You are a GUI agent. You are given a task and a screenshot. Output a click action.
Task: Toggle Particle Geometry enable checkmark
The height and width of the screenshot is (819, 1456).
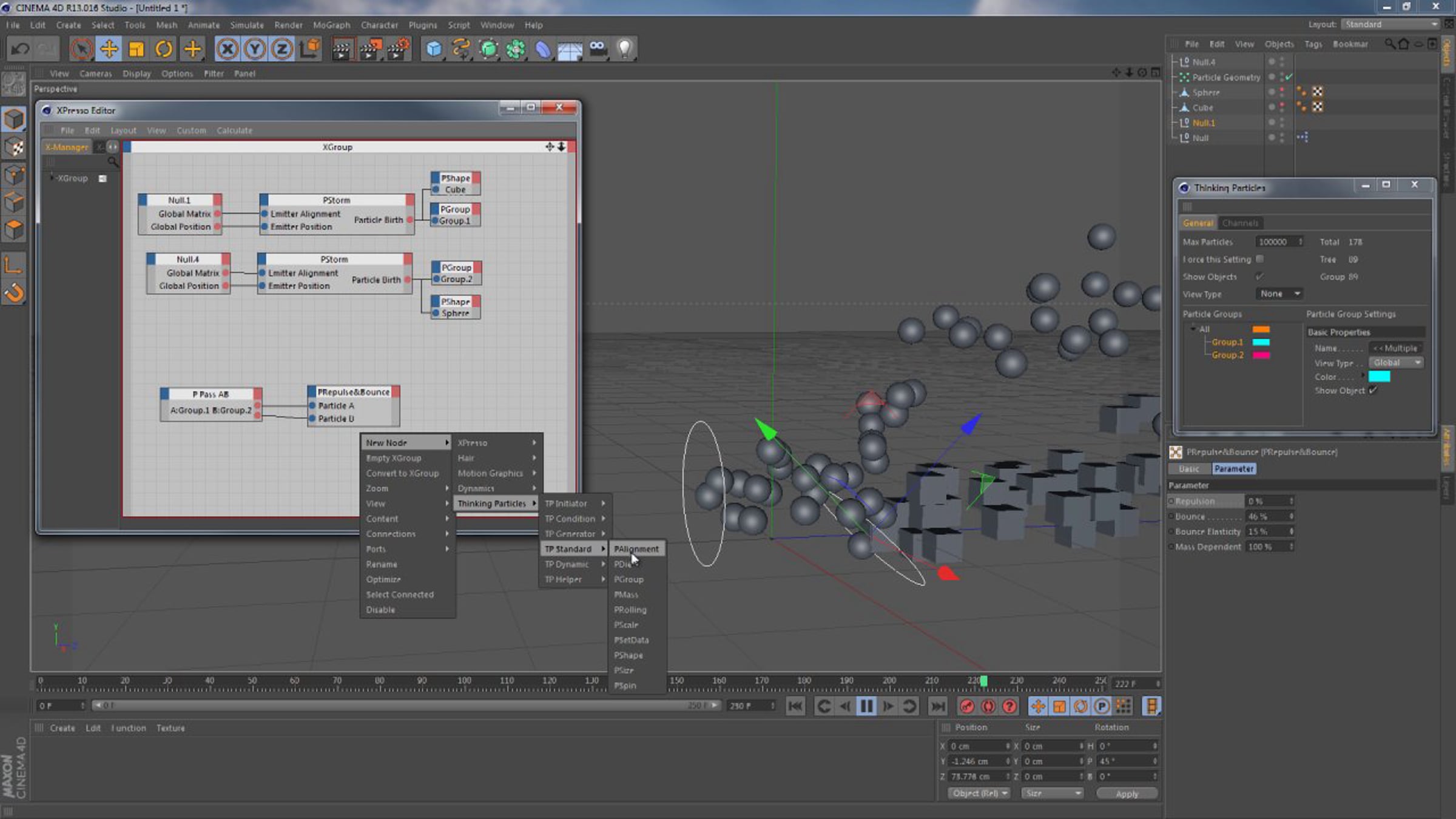1288,77
